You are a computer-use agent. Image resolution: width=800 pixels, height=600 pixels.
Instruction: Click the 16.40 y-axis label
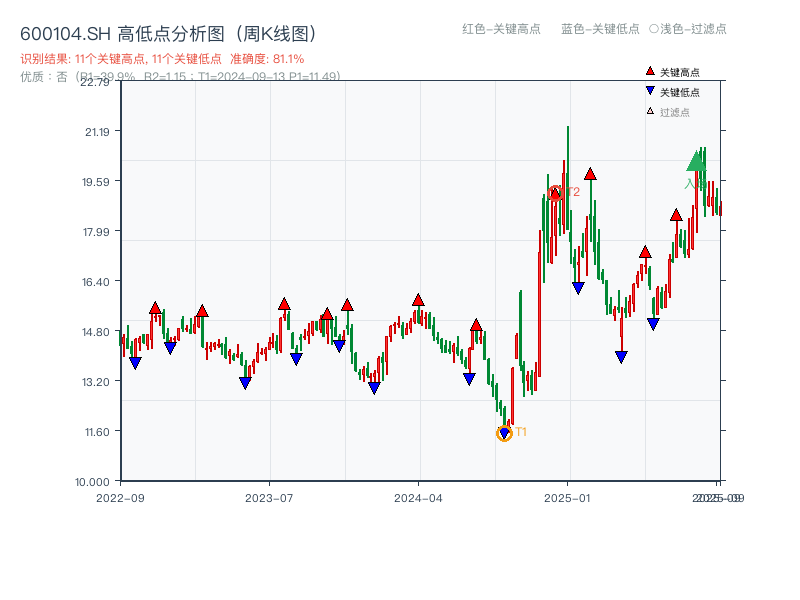point(96,282)
